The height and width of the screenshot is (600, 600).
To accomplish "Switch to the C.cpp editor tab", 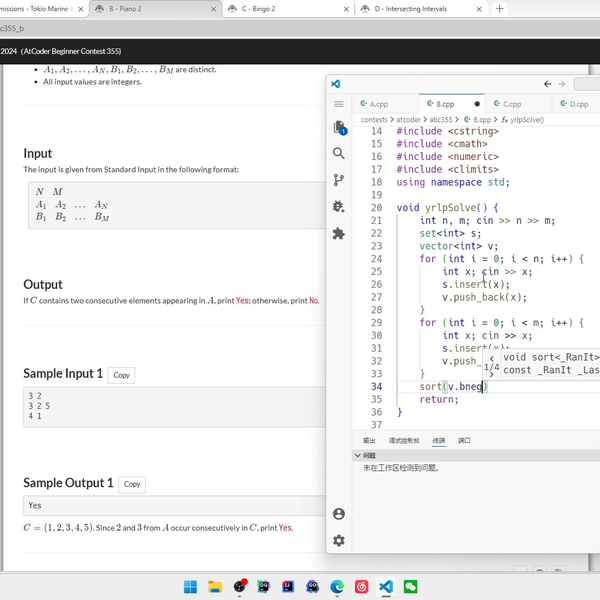I will [x=512, y=104].
